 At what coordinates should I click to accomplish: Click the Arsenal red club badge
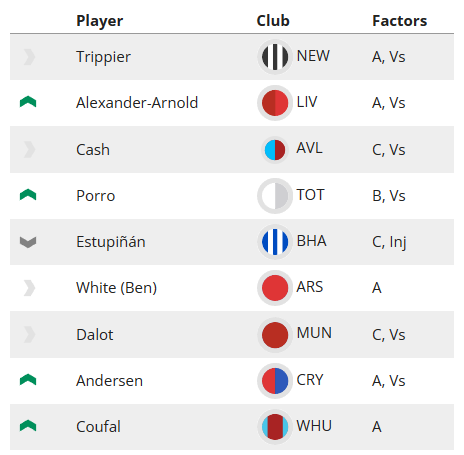click(x=275, y=288)
